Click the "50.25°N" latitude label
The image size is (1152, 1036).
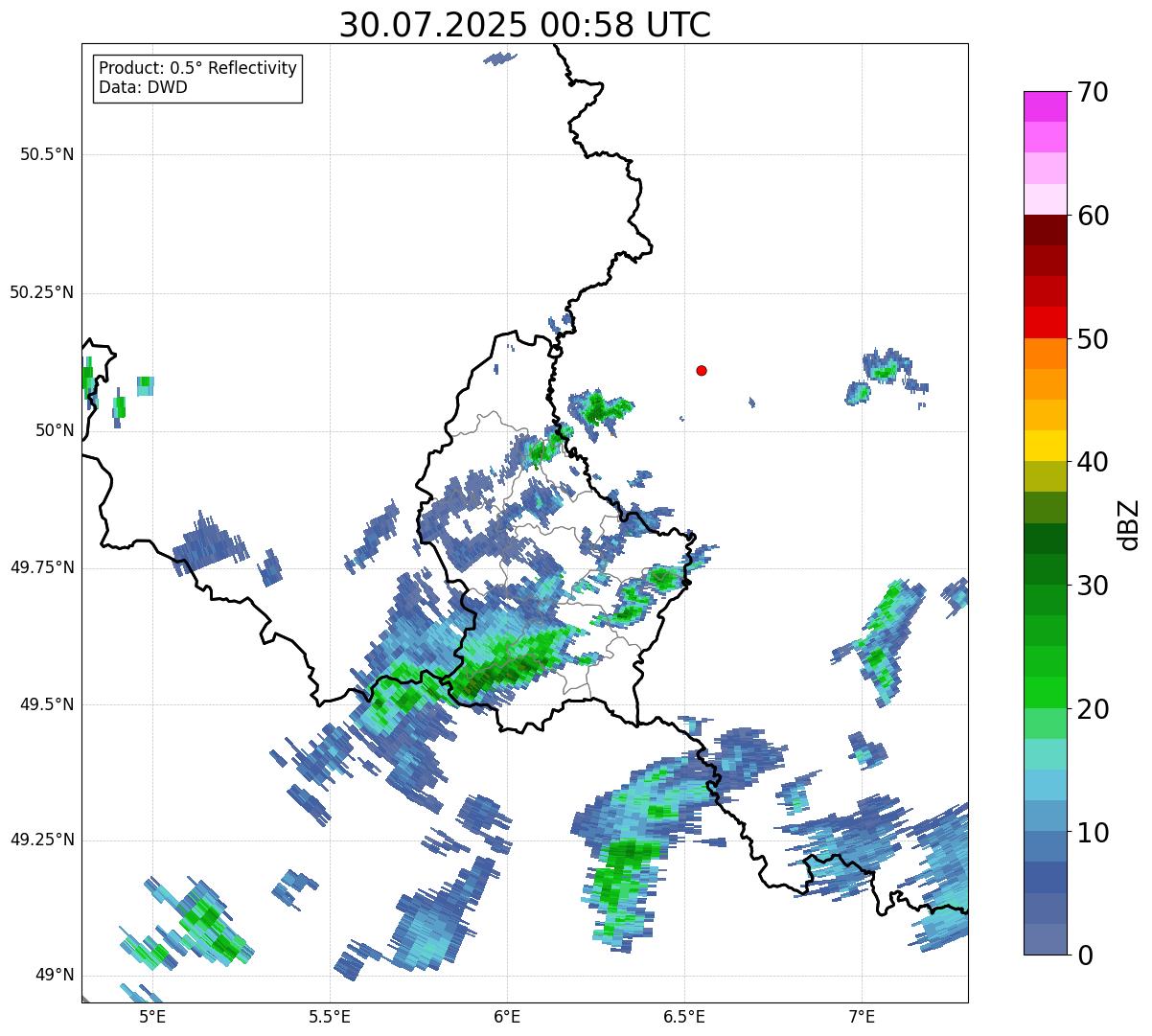(42, 292)
